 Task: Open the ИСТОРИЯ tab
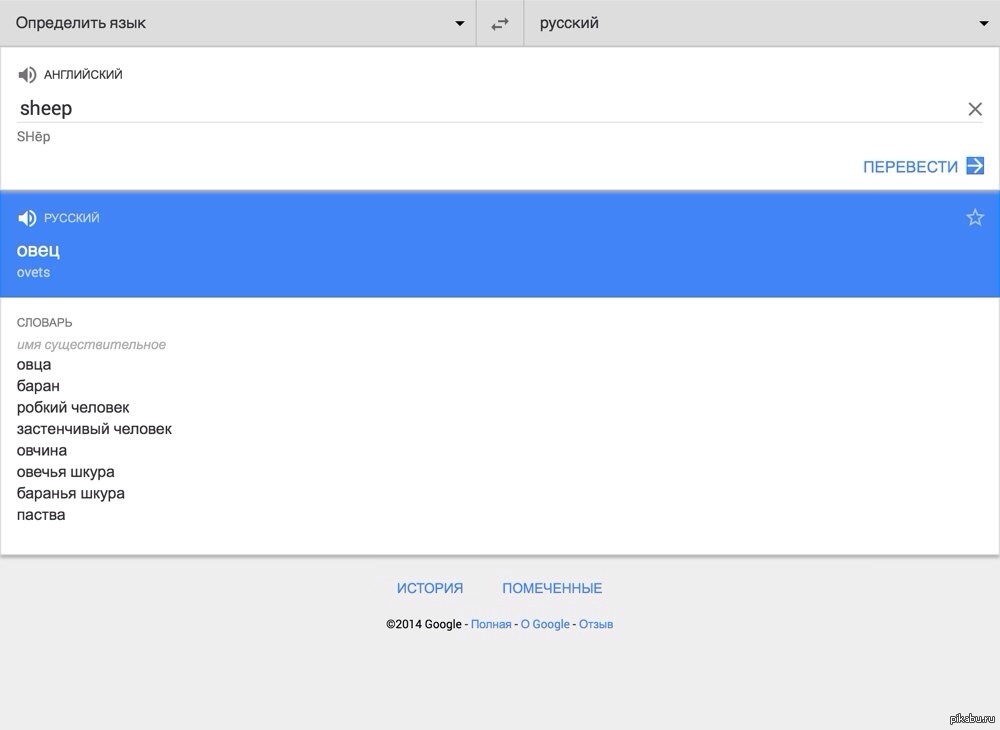(x=430, y=588)
